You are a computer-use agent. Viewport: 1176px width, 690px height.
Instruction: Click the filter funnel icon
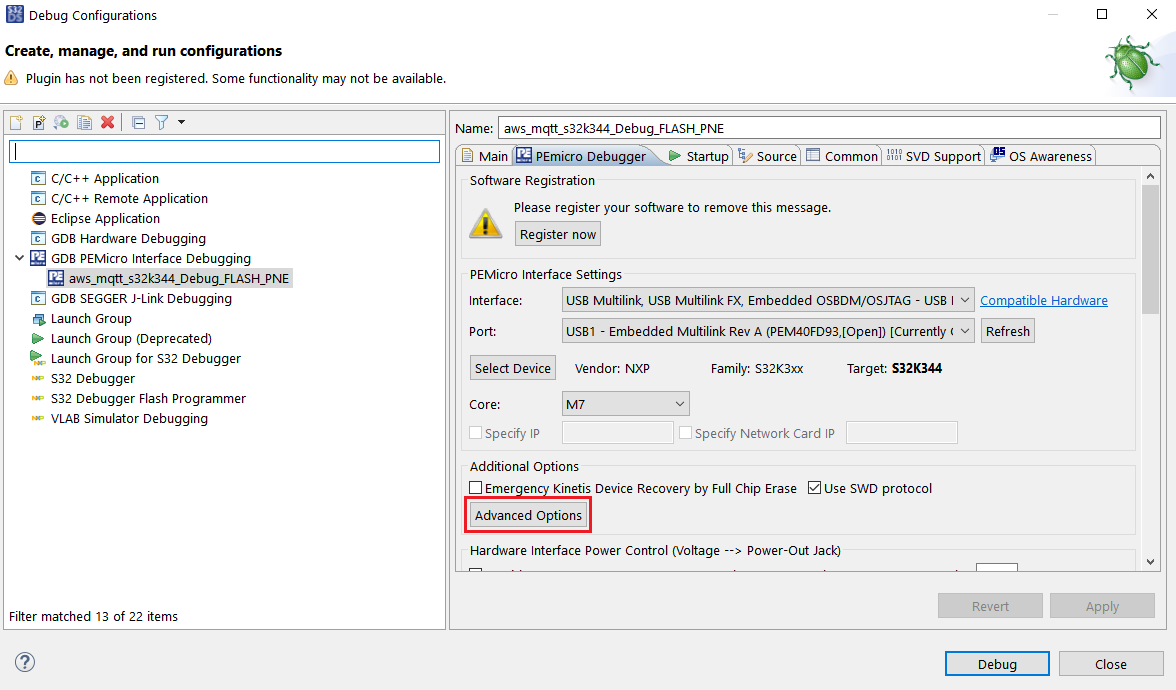(x=160, y=122)
